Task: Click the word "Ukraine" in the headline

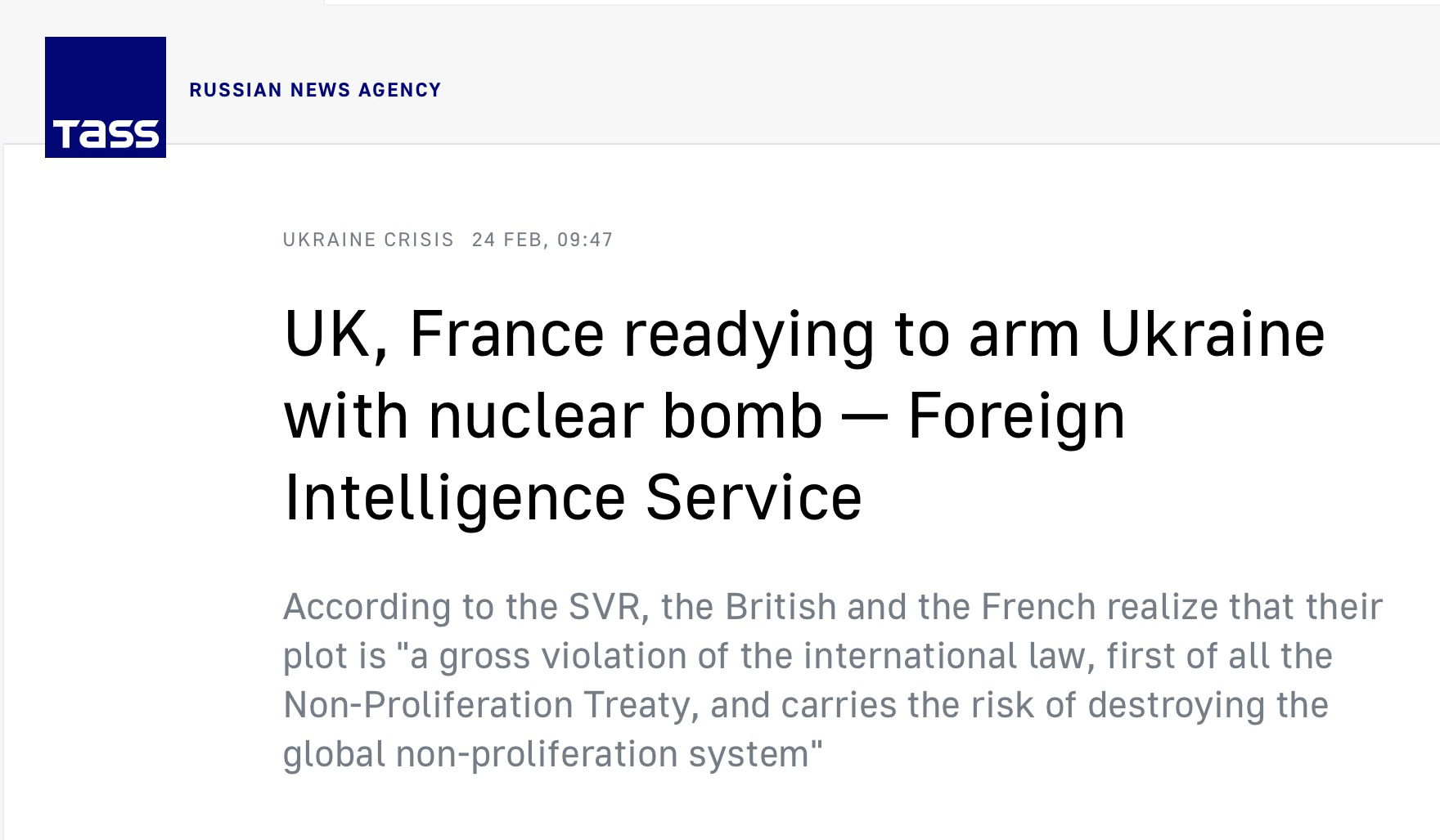Action: click(x=1212, y=334)
